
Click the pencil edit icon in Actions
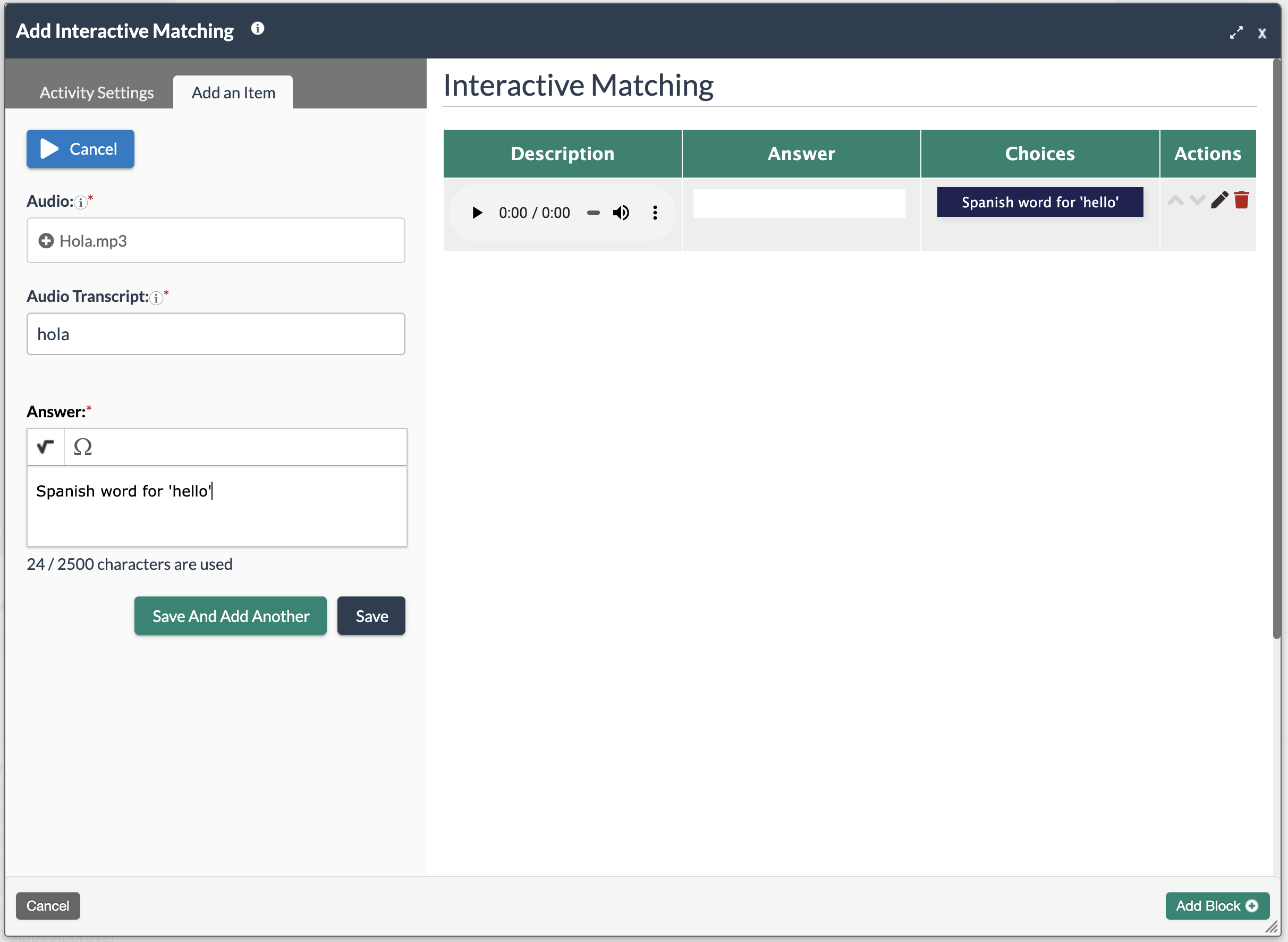click(1219, 200)
